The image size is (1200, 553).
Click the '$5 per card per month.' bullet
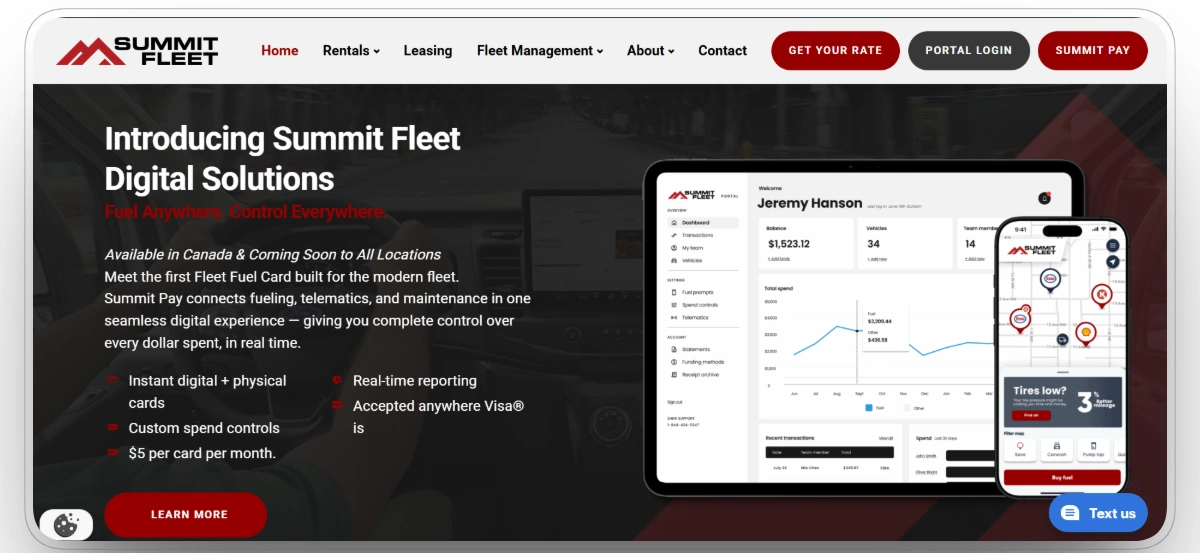click(202, 453)
